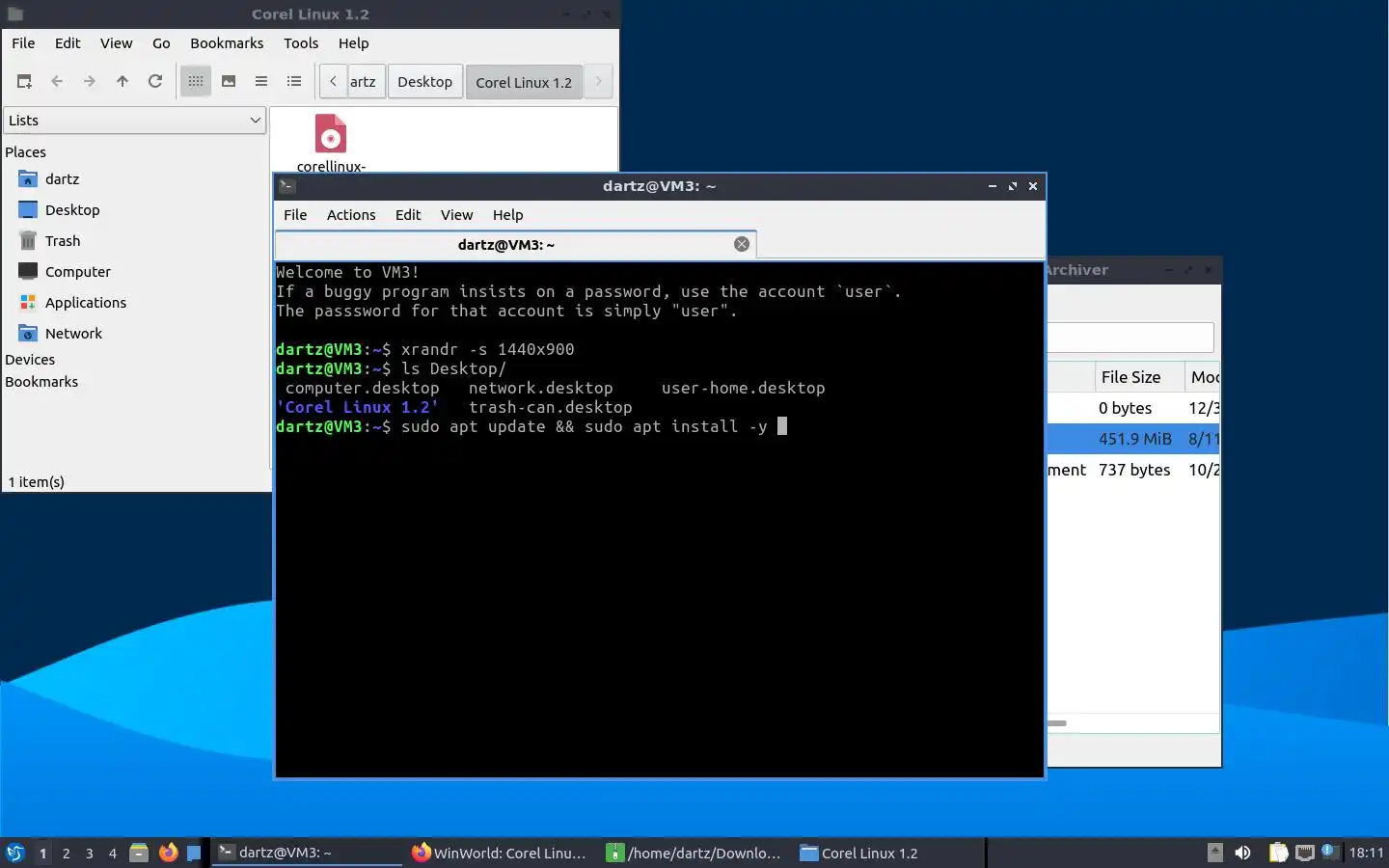Open file manager Help menu
This screenshot has width=1389, height=868.
(x=353, y=43)
